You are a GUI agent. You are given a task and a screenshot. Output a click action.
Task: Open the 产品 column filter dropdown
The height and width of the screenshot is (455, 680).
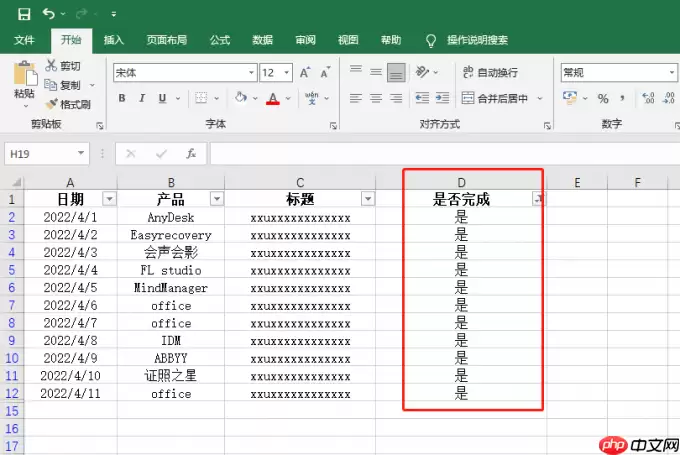217,199
